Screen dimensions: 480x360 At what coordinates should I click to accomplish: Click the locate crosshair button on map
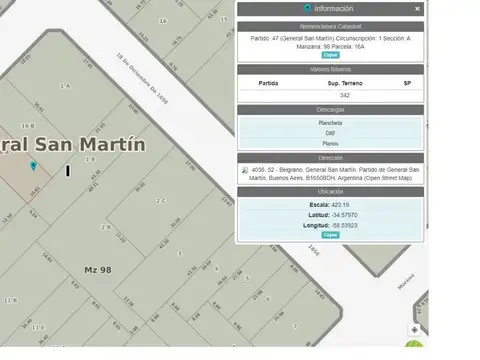[x=414, y=330]
